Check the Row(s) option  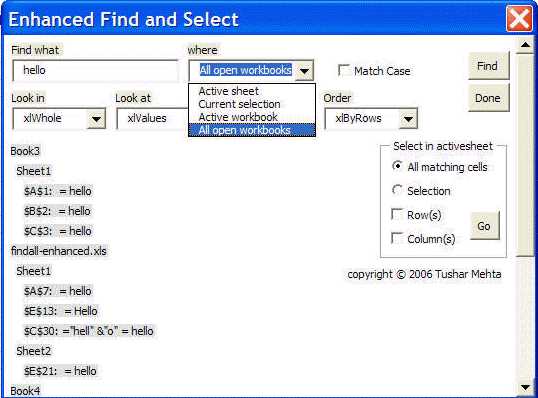coord(397,214)
